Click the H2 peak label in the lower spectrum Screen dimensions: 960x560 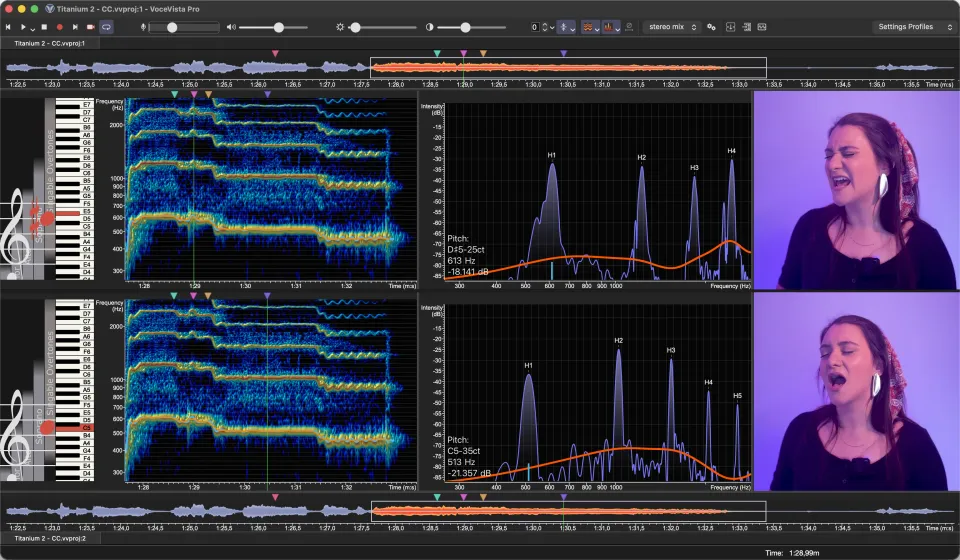pos(618,340)
